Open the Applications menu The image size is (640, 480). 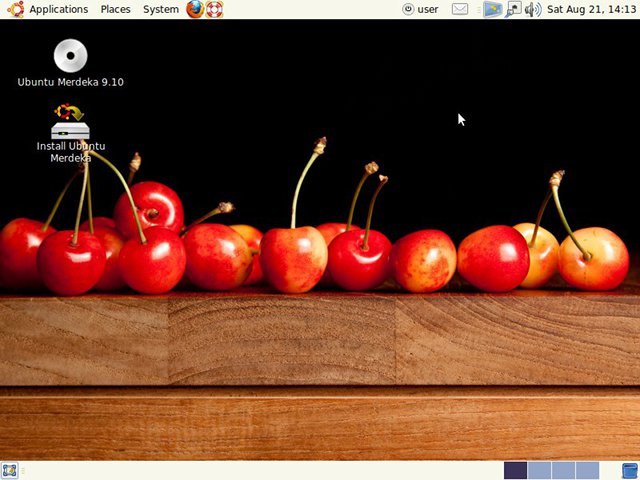click(x=58, y=9)
